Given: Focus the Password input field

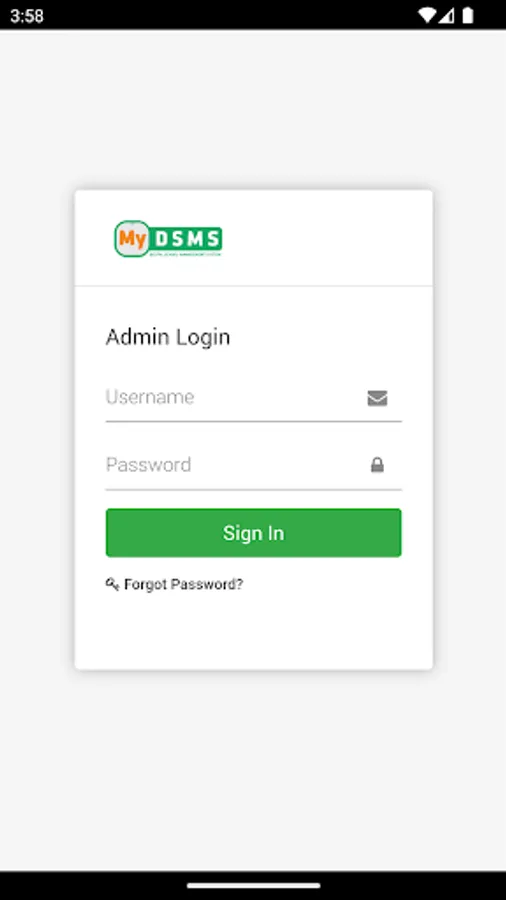Looking at the screenshot, I should point(254,467).
